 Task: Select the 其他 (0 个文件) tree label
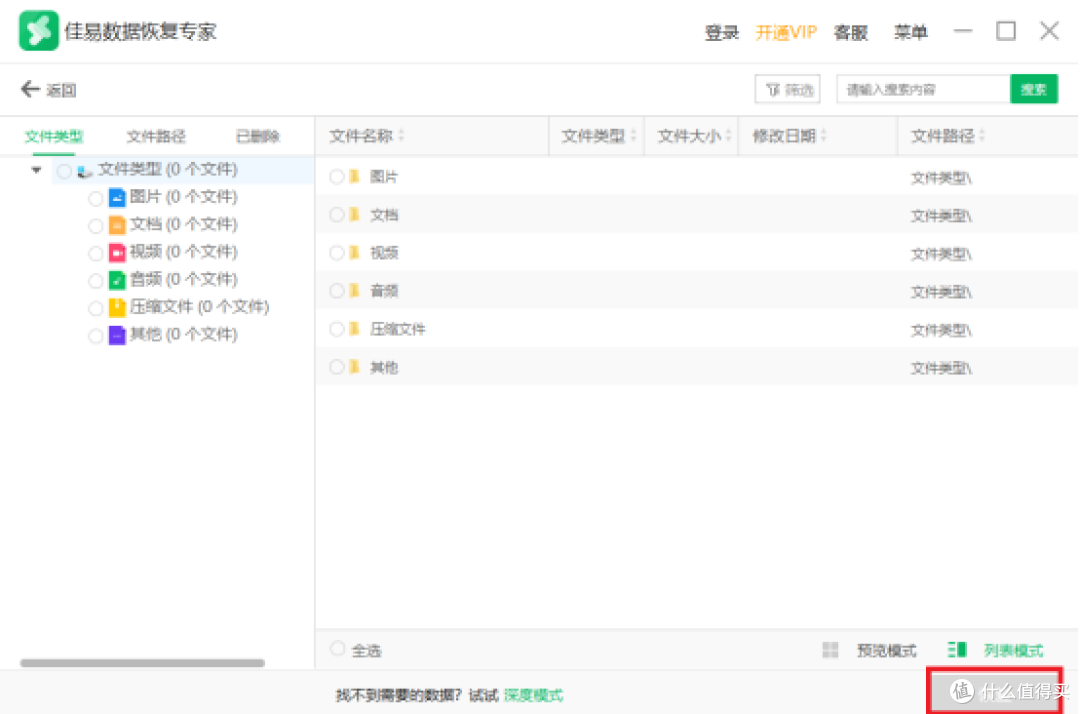(x=184, y=334)
